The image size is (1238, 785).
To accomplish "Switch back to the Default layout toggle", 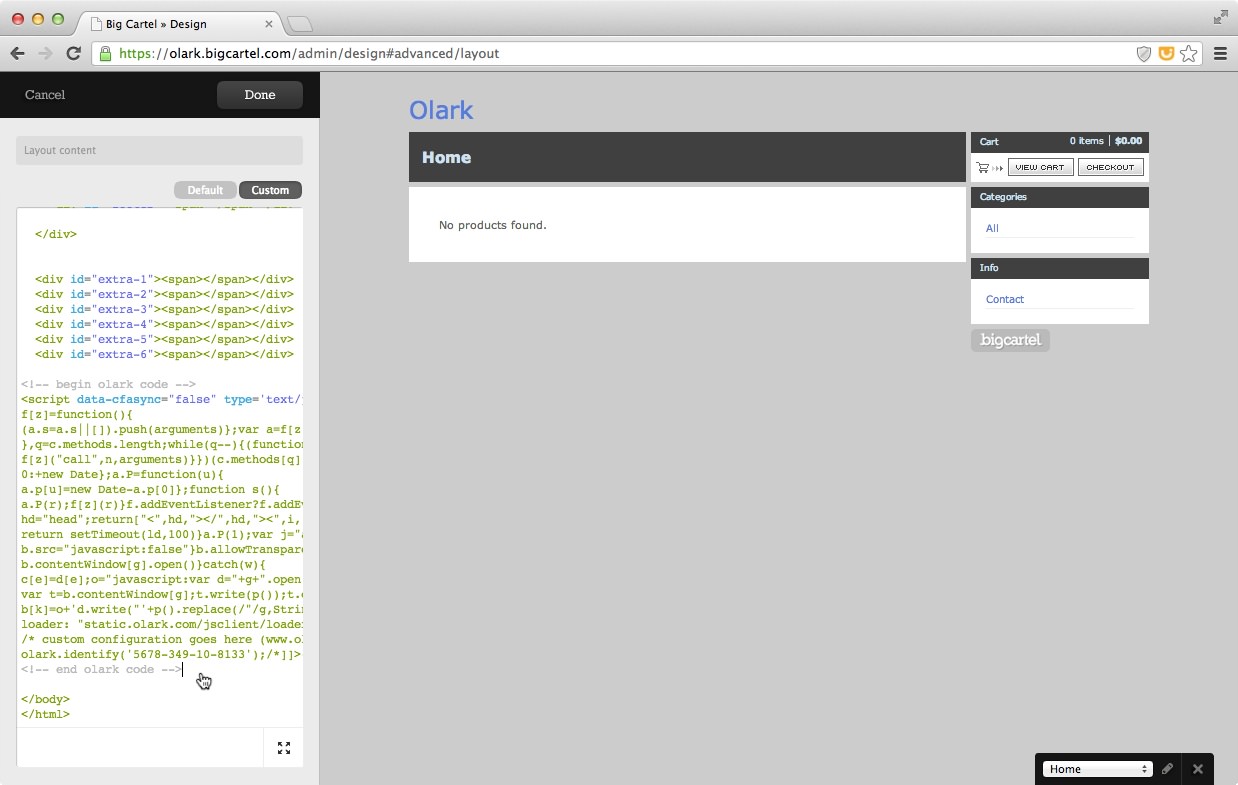I will (205, 189).
